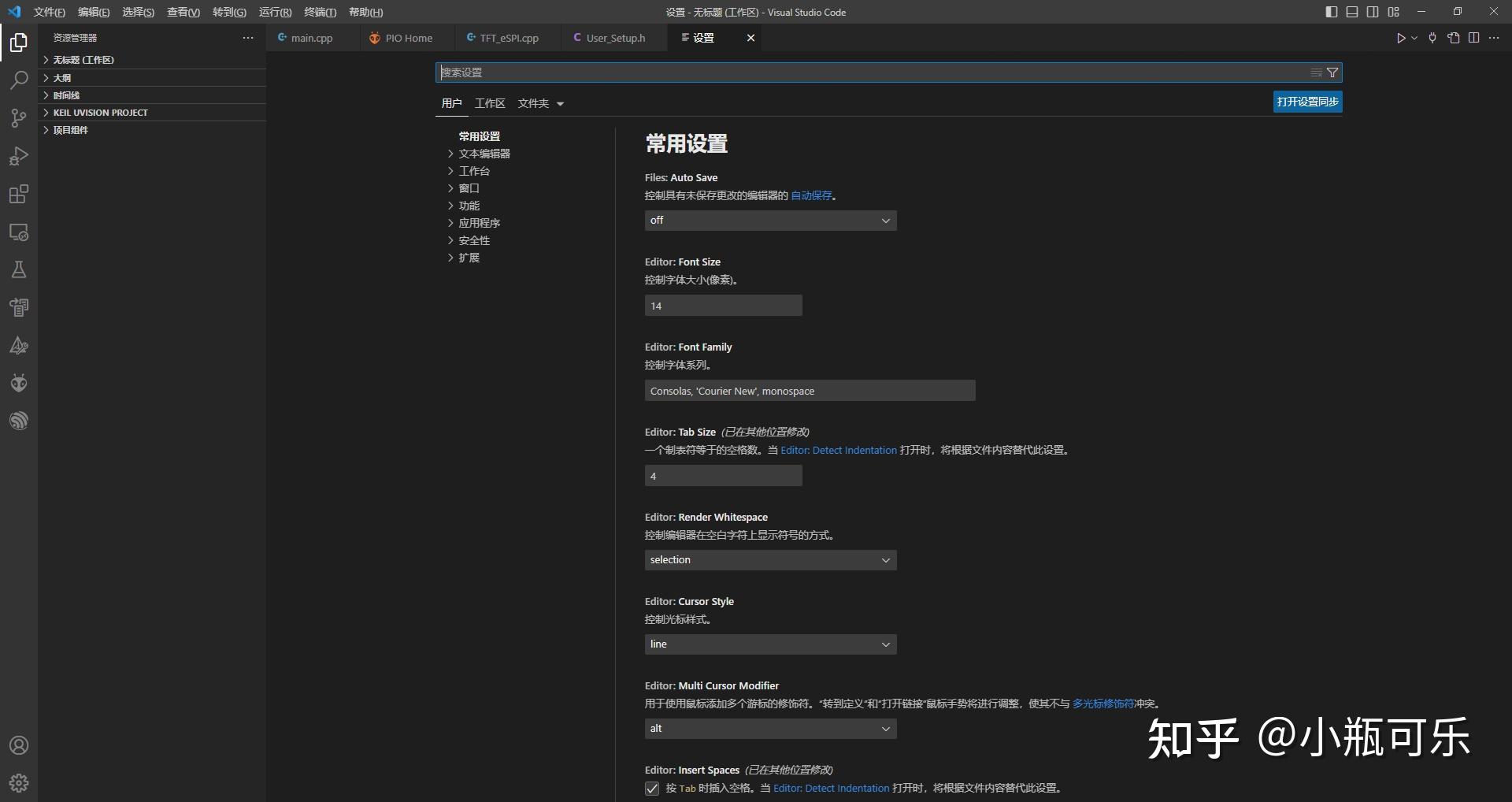
Task: Switch to main.cpp tab
Action: [x=312, y=38]
